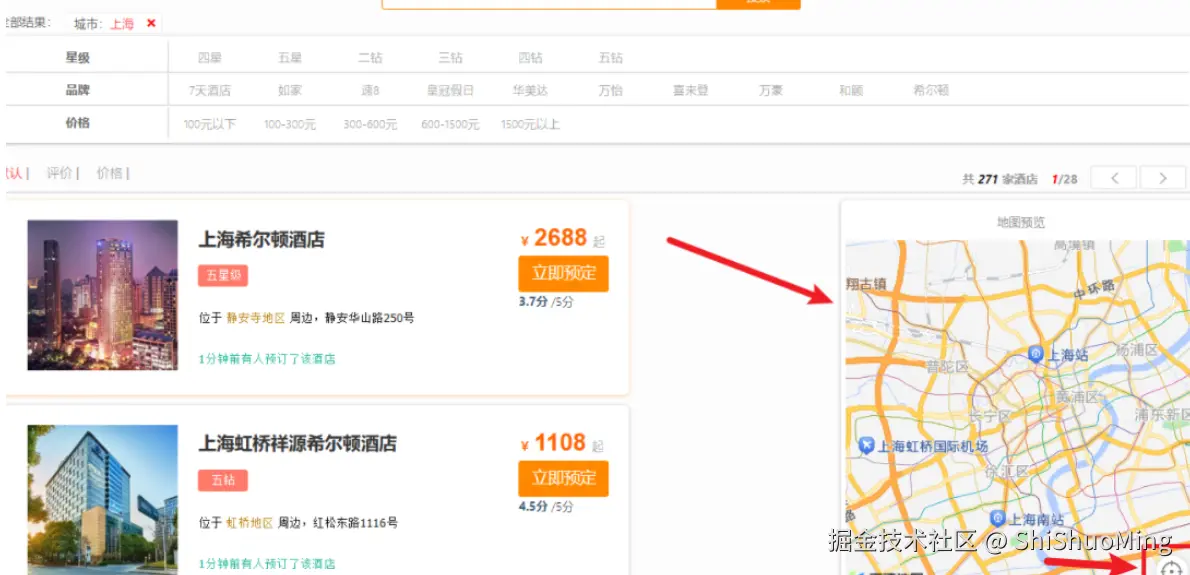Click the 五星级 tag on 上海希尔顿酒店

(x=223, y=276)
